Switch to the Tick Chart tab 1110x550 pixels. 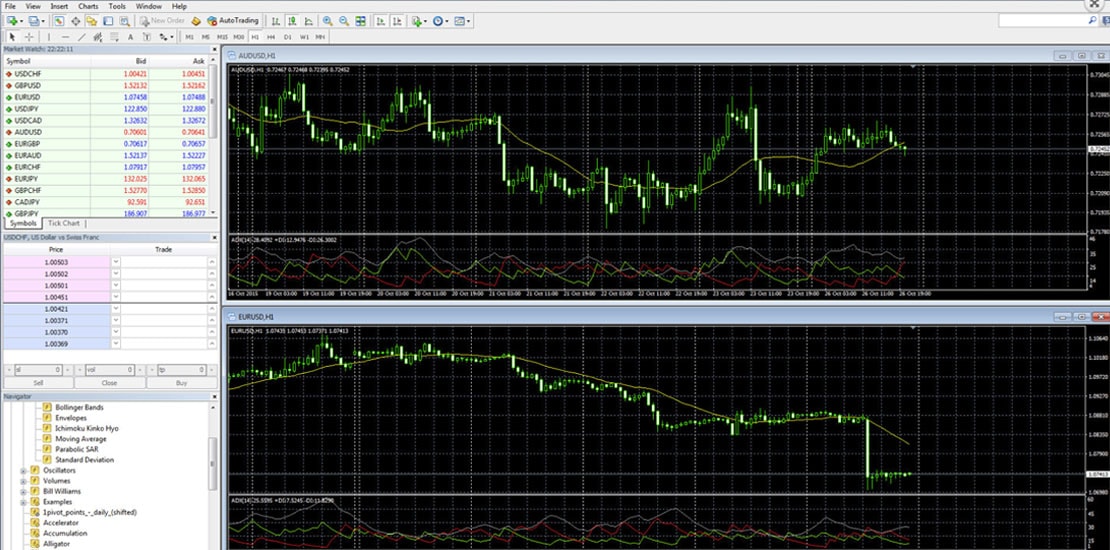[x=65, y=224]
